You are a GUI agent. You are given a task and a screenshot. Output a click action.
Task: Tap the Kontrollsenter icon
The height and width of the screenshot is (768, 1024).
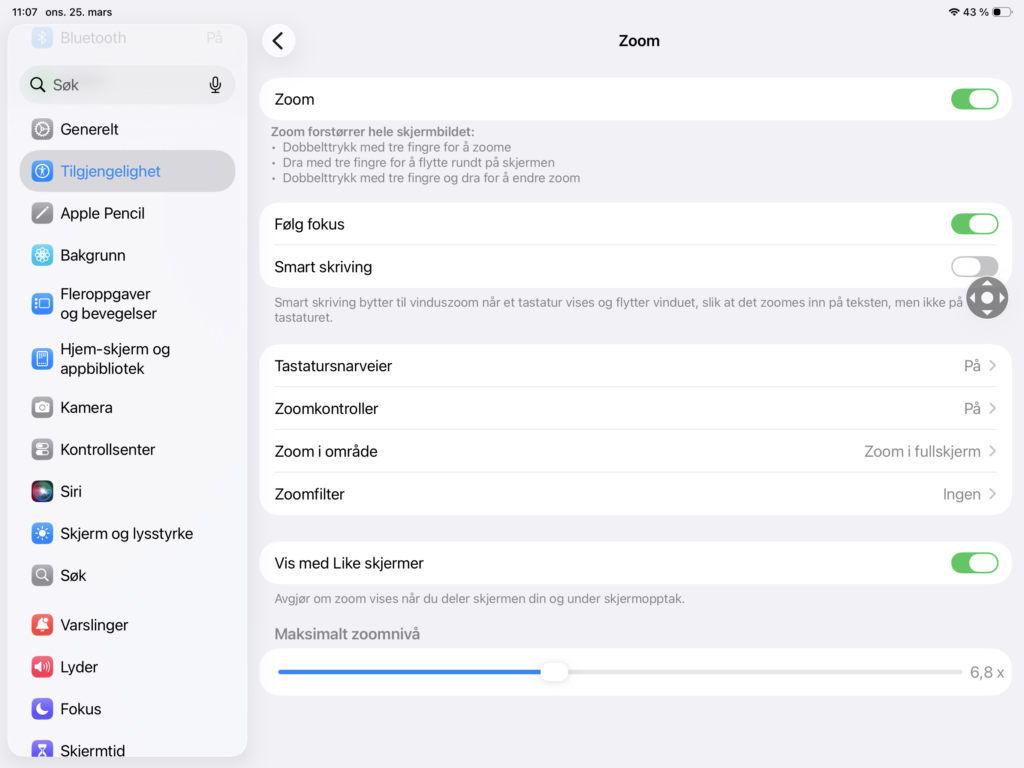tap(42, 449)
